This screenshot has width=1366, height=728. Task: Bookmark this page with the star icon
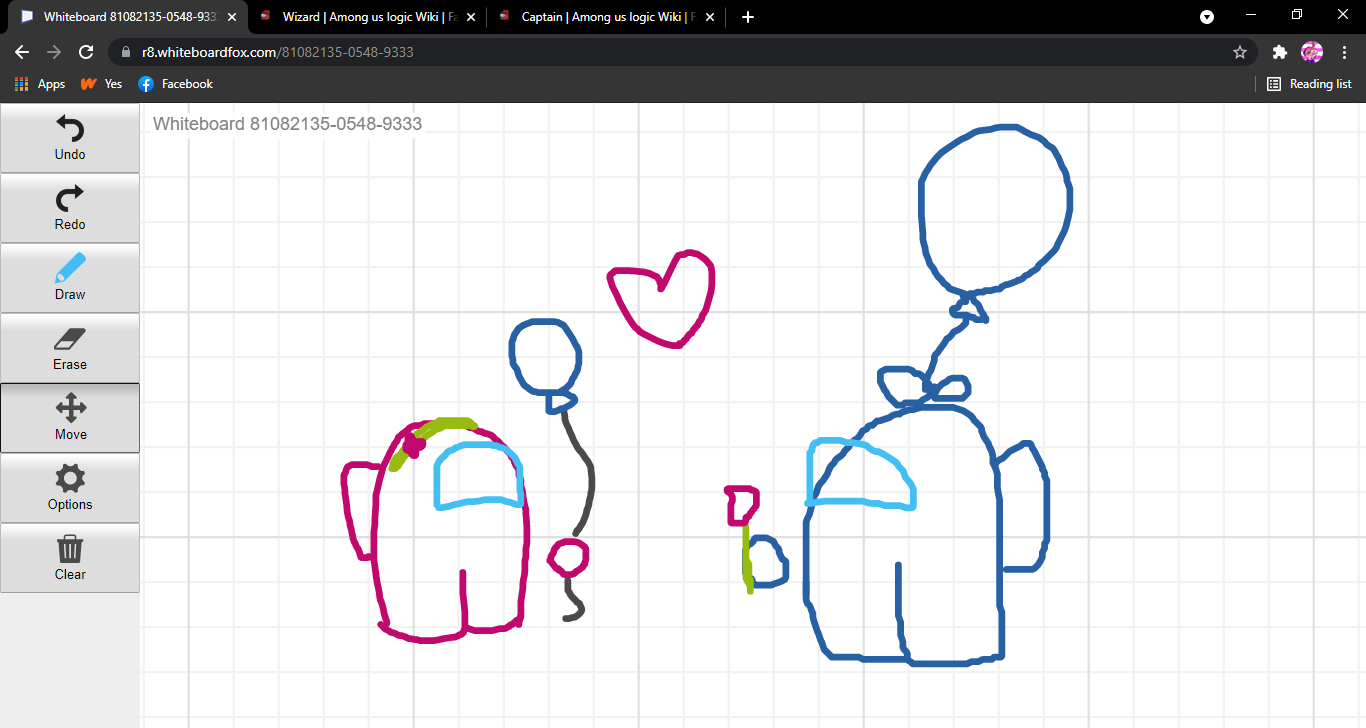pos(1240,52)
